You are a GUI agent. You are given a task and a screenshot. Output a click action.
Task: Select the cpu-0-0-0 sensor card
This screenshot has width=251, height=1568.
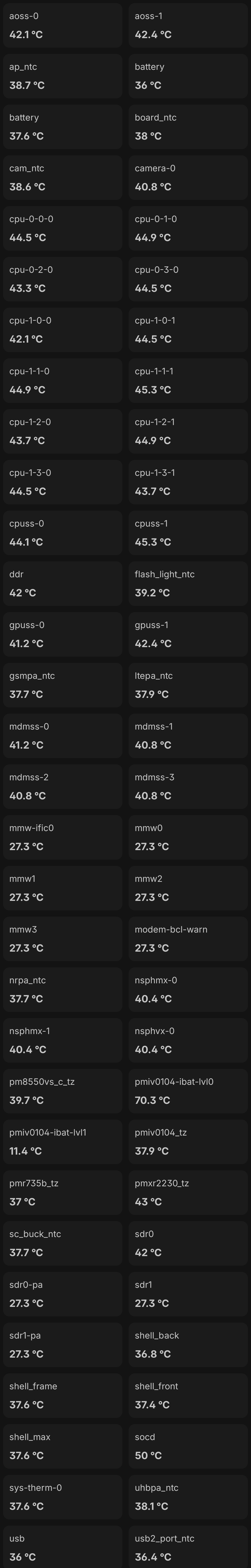click(63, 228)
